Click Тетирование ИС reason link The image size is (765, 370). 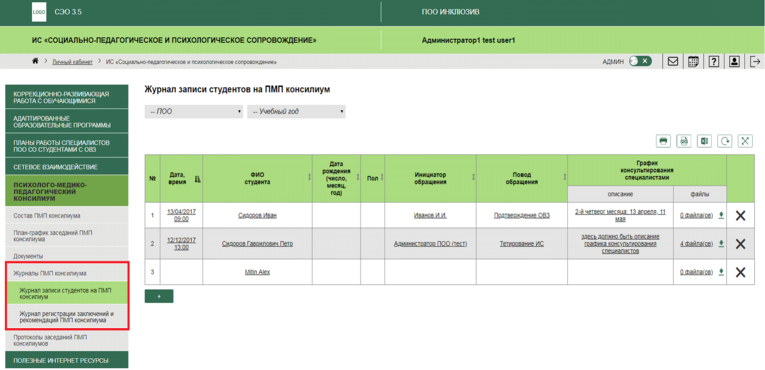click(522, 244)
